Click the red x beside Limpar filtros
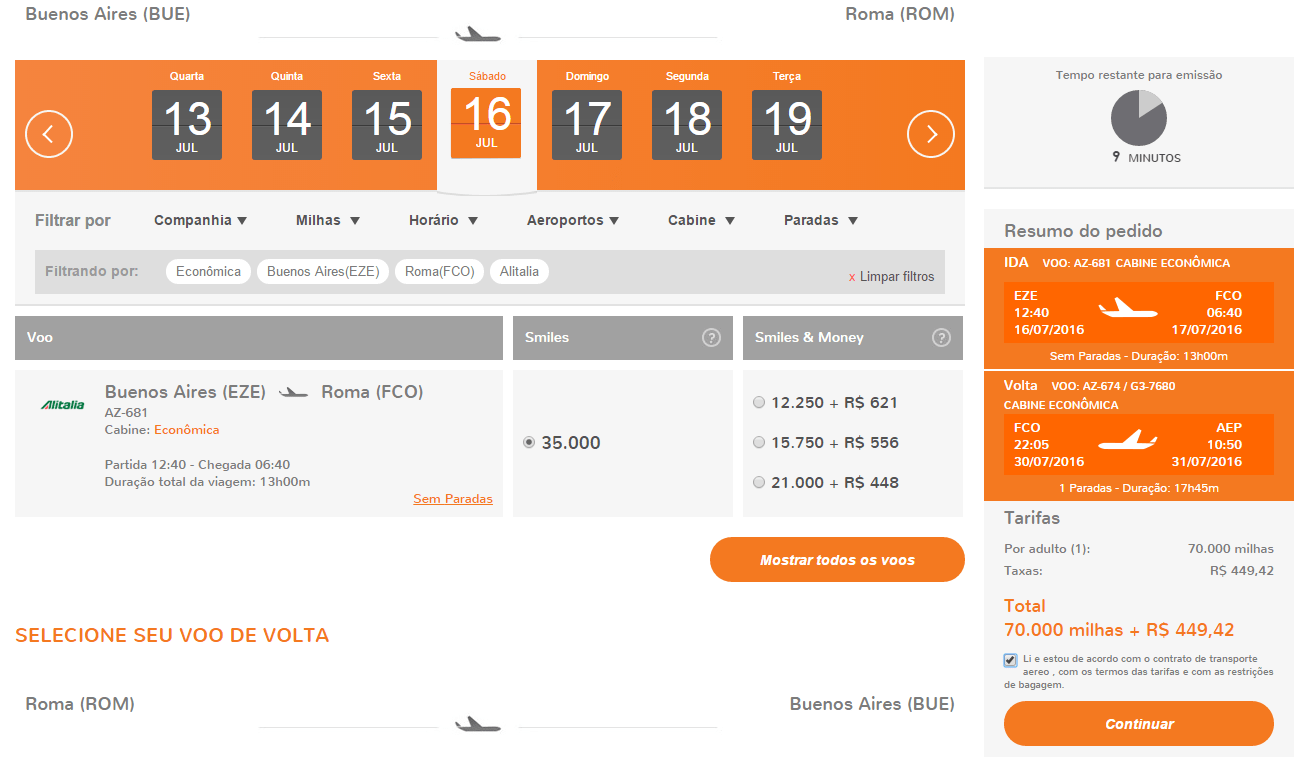This screenshot has height=757, width=1296. 852,277
